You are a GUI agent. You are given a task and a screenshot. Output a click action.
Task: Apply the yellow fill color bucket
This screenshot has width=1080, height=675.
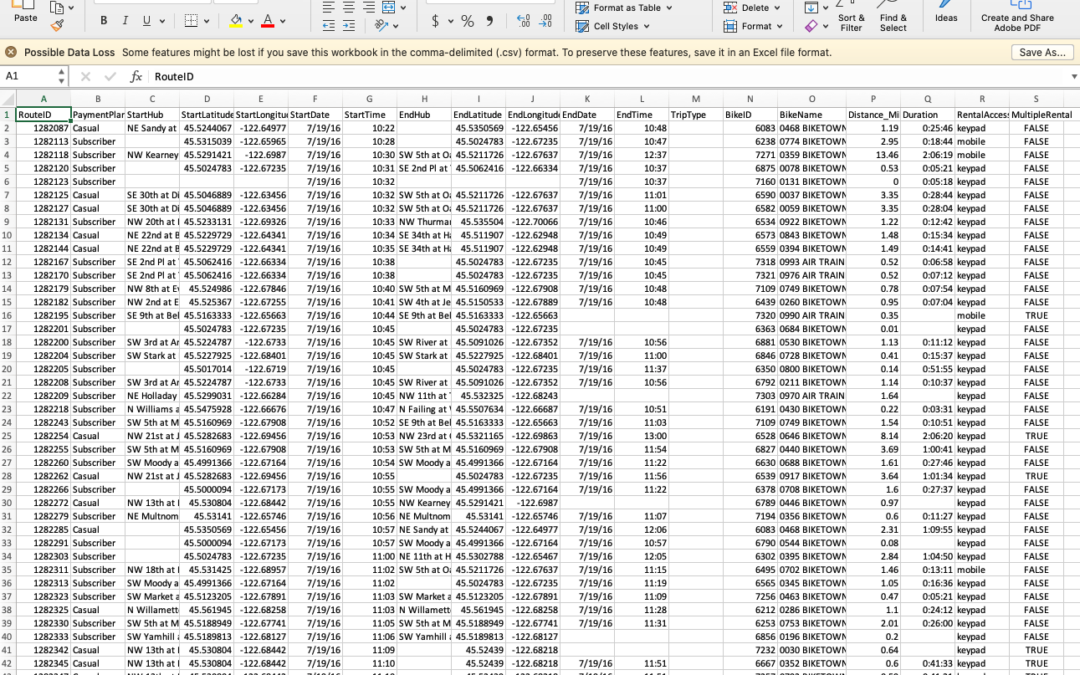tap(236, 21)
